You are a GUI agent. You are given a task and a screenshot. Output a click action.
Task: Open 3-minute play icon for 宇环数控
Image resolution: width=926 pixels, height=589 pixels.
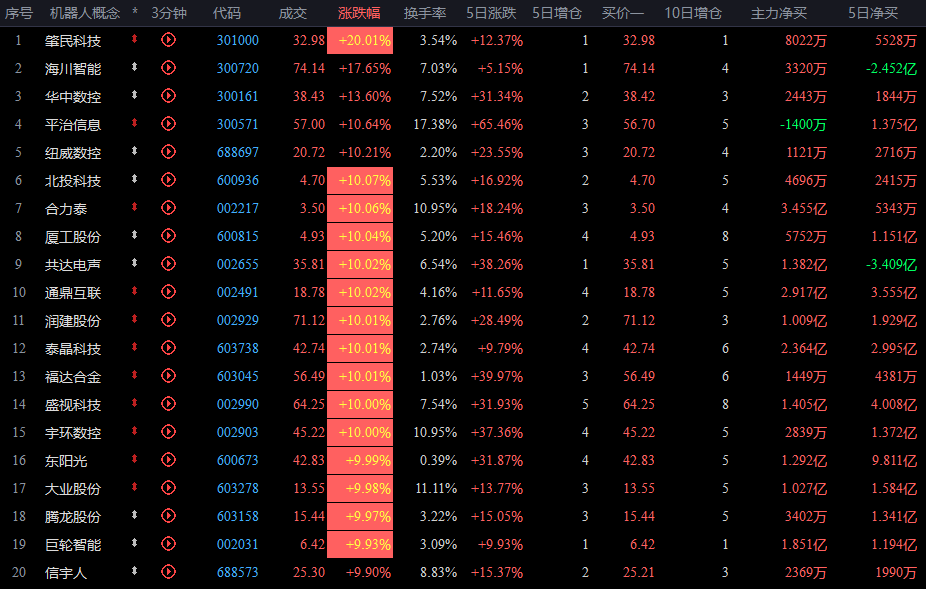[x=168, y=432]
